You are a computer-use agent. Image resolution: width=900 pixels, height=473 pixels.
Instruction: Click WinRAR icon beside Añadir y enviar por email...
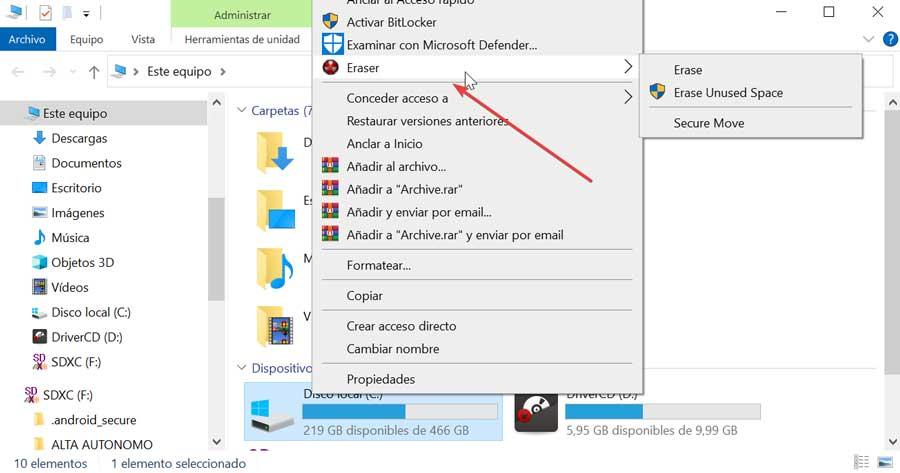(330, 212)
